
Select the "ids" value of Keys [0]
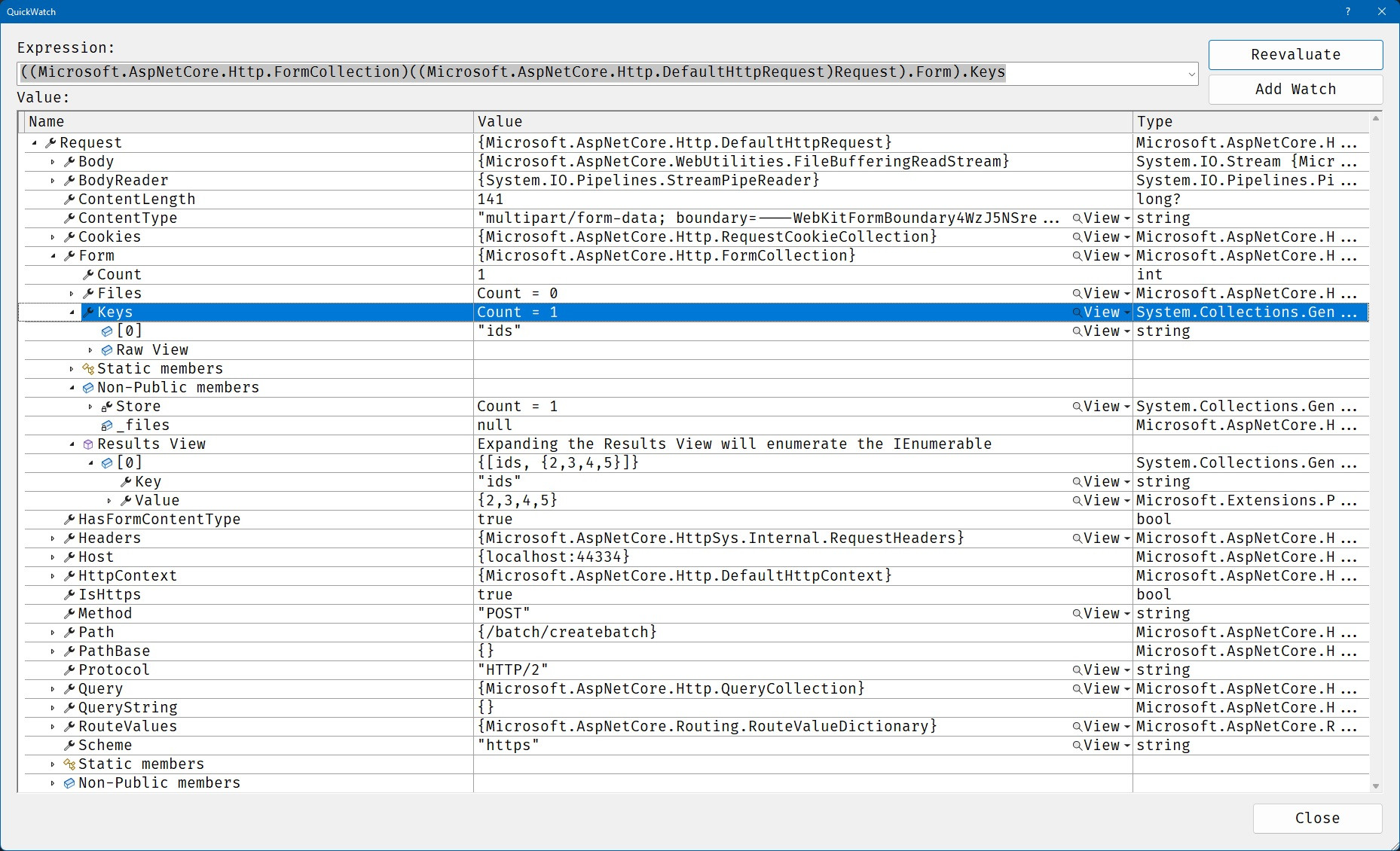499,331
